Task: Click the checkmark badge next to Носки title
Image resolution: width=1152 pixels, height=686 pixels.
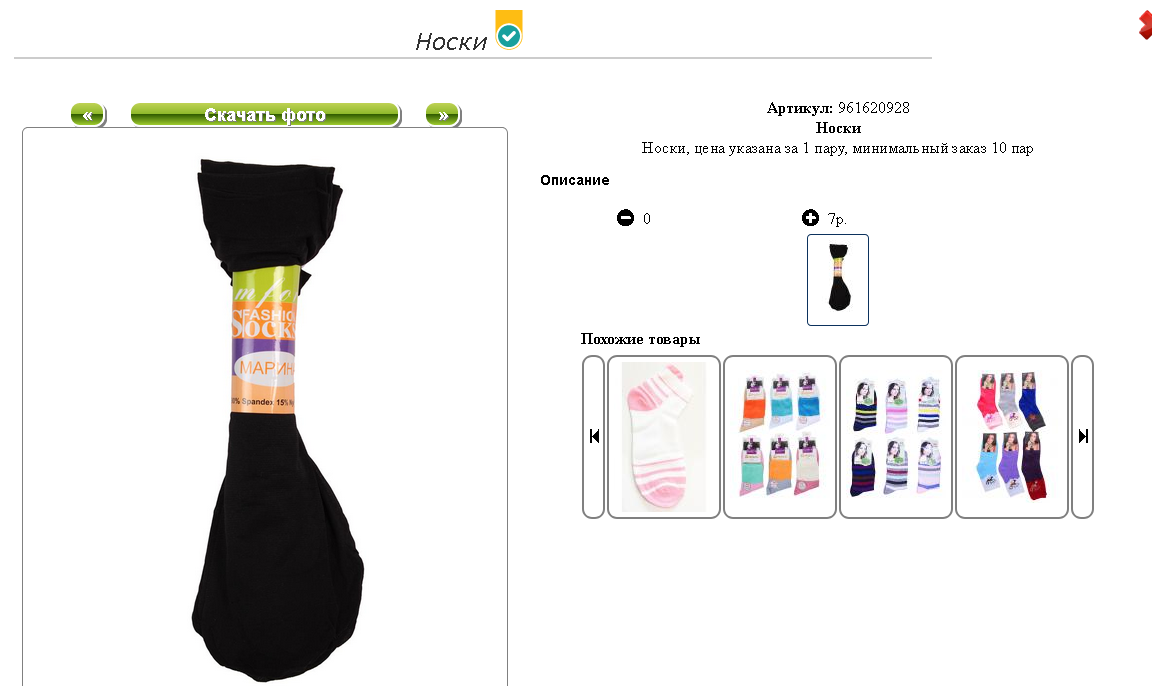Action: [508, 30]
